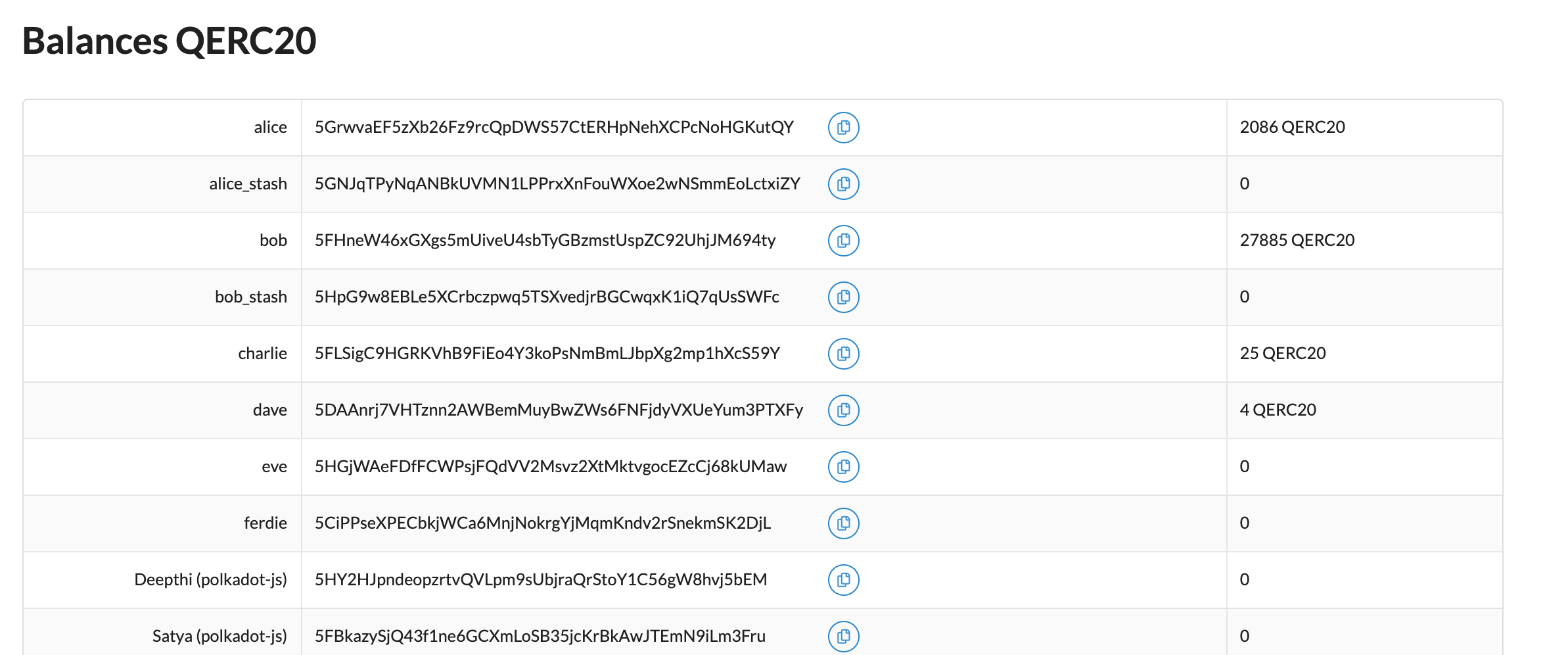Viewport: 1568px width, 655px height.
Task: Click Deepthi (polkadot-js) 0 balance
Action: [1245, 579]
